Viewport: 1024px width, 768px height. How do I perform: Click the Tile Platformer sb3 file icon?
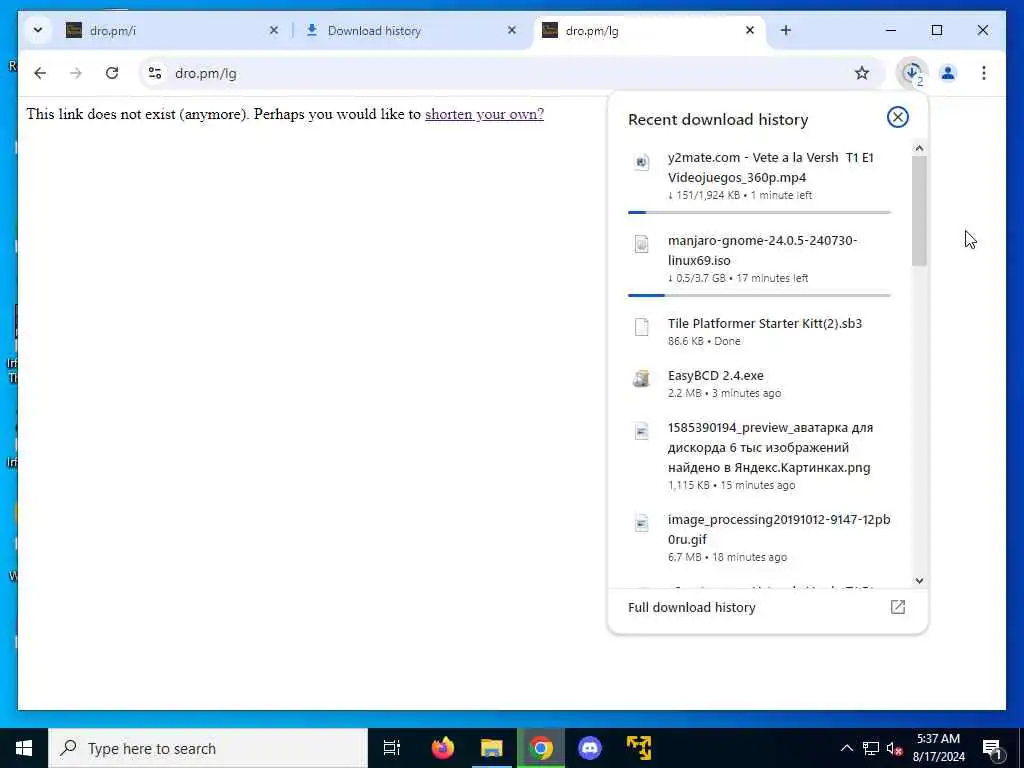point(642,327)
